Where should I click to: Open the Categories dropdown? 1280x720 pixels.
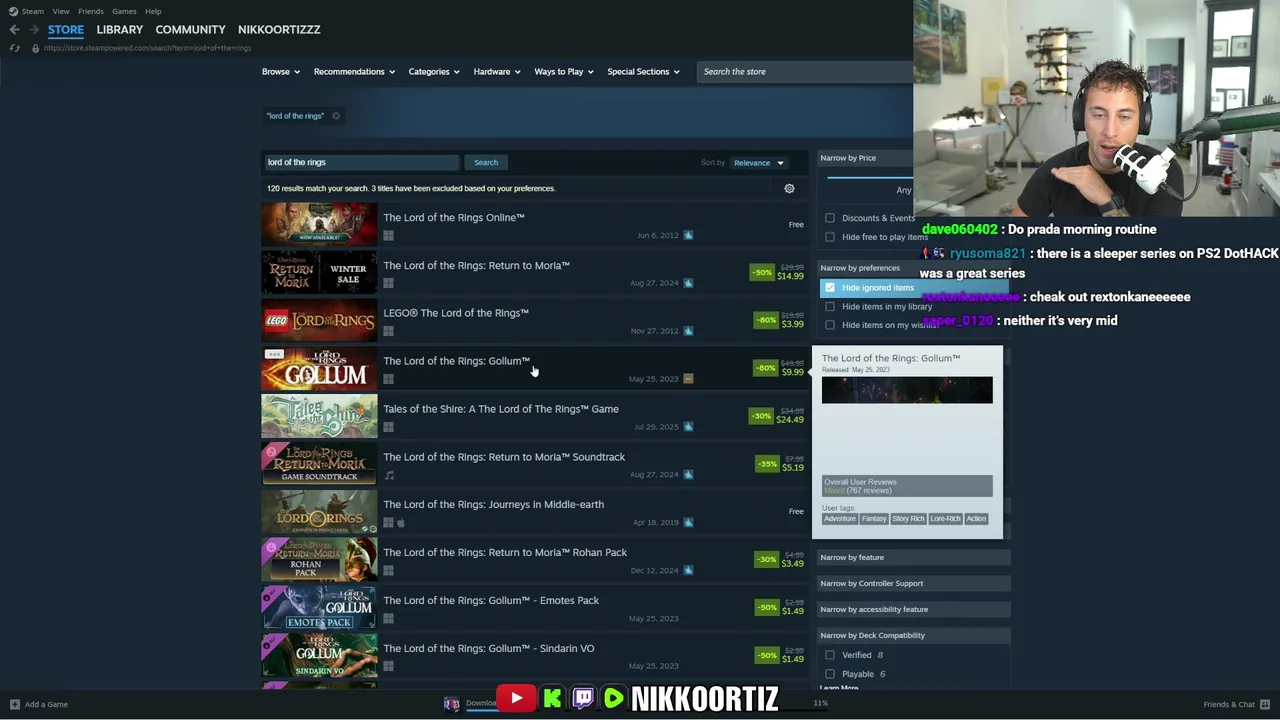click(x=434, y=72)
